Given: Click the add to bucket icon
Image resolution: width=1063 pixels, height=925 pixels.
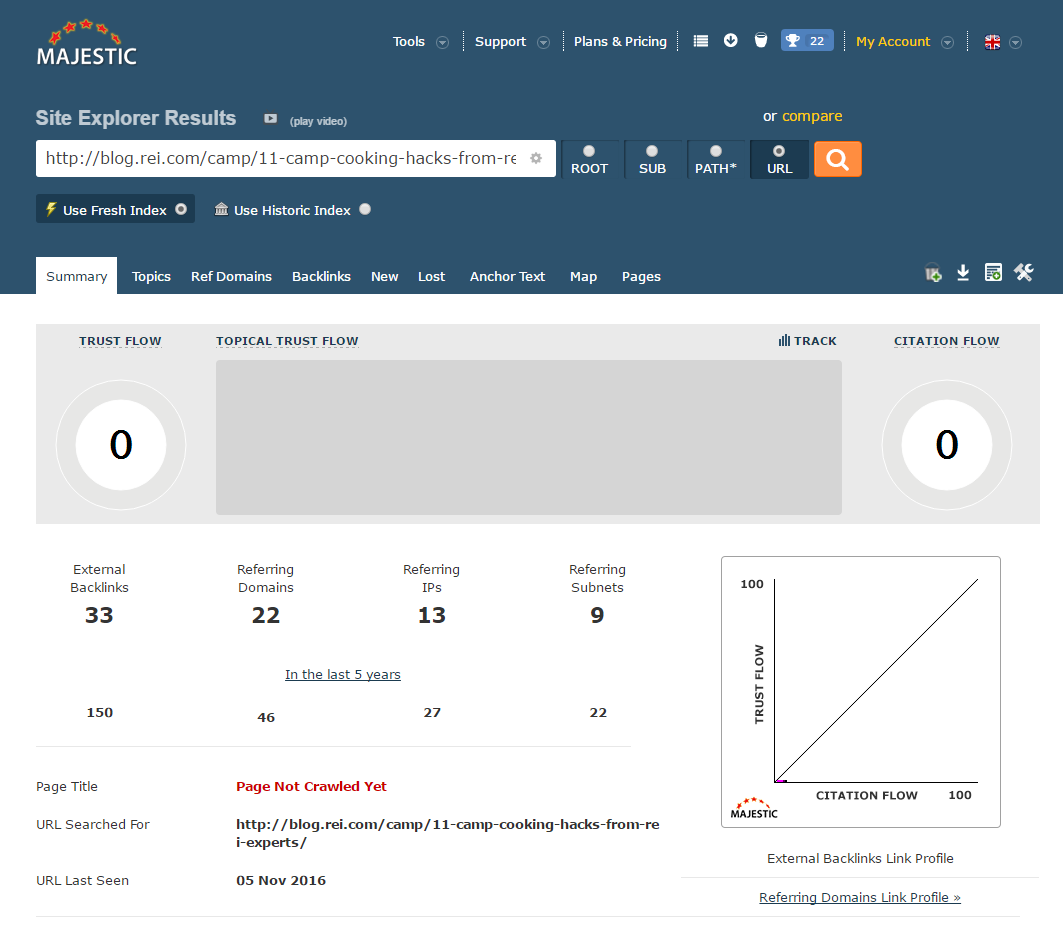Looking at the screenshot, I should click(933, 273).
